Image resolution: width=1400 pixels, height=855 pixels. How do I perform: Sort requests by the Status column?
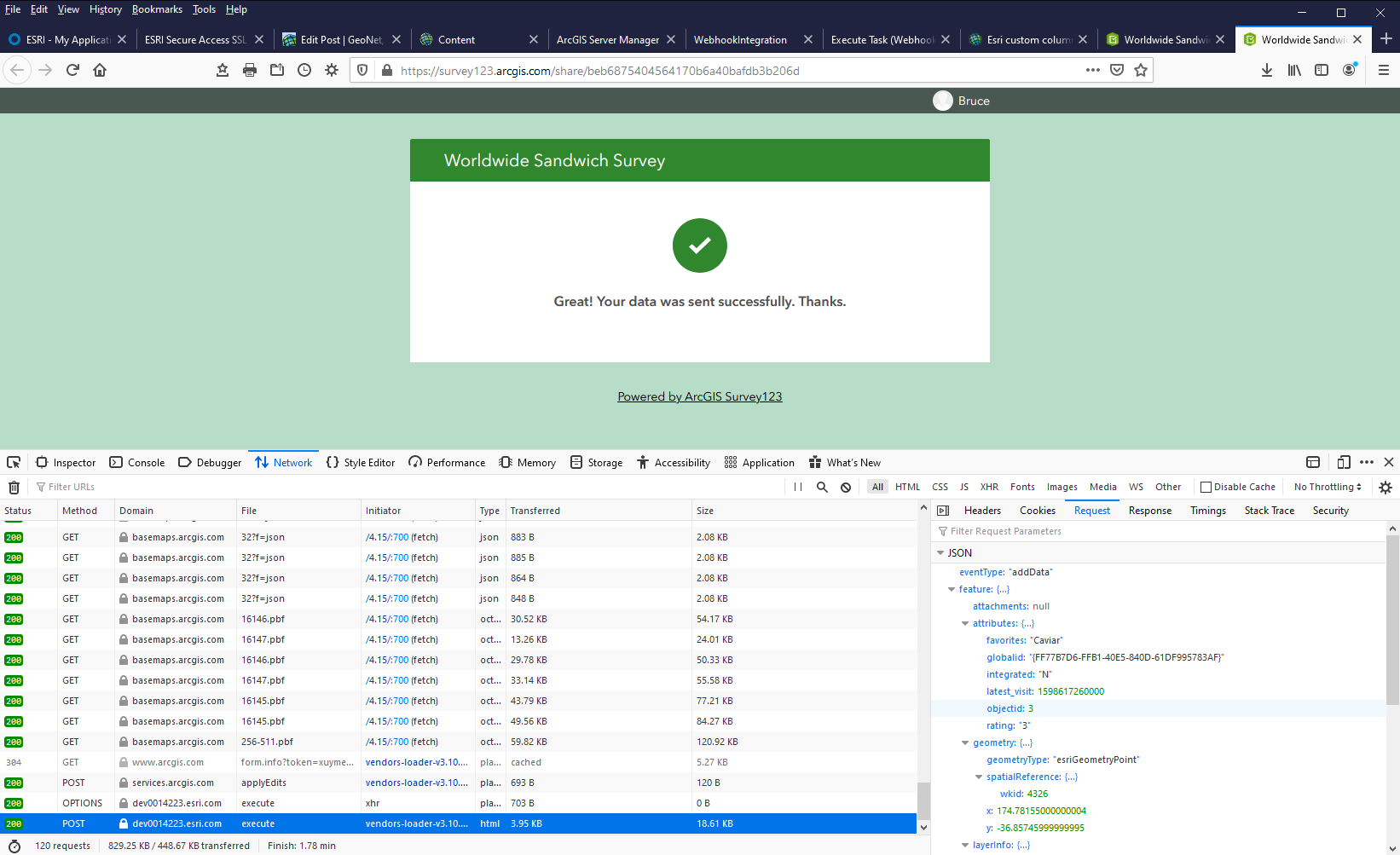28,511
